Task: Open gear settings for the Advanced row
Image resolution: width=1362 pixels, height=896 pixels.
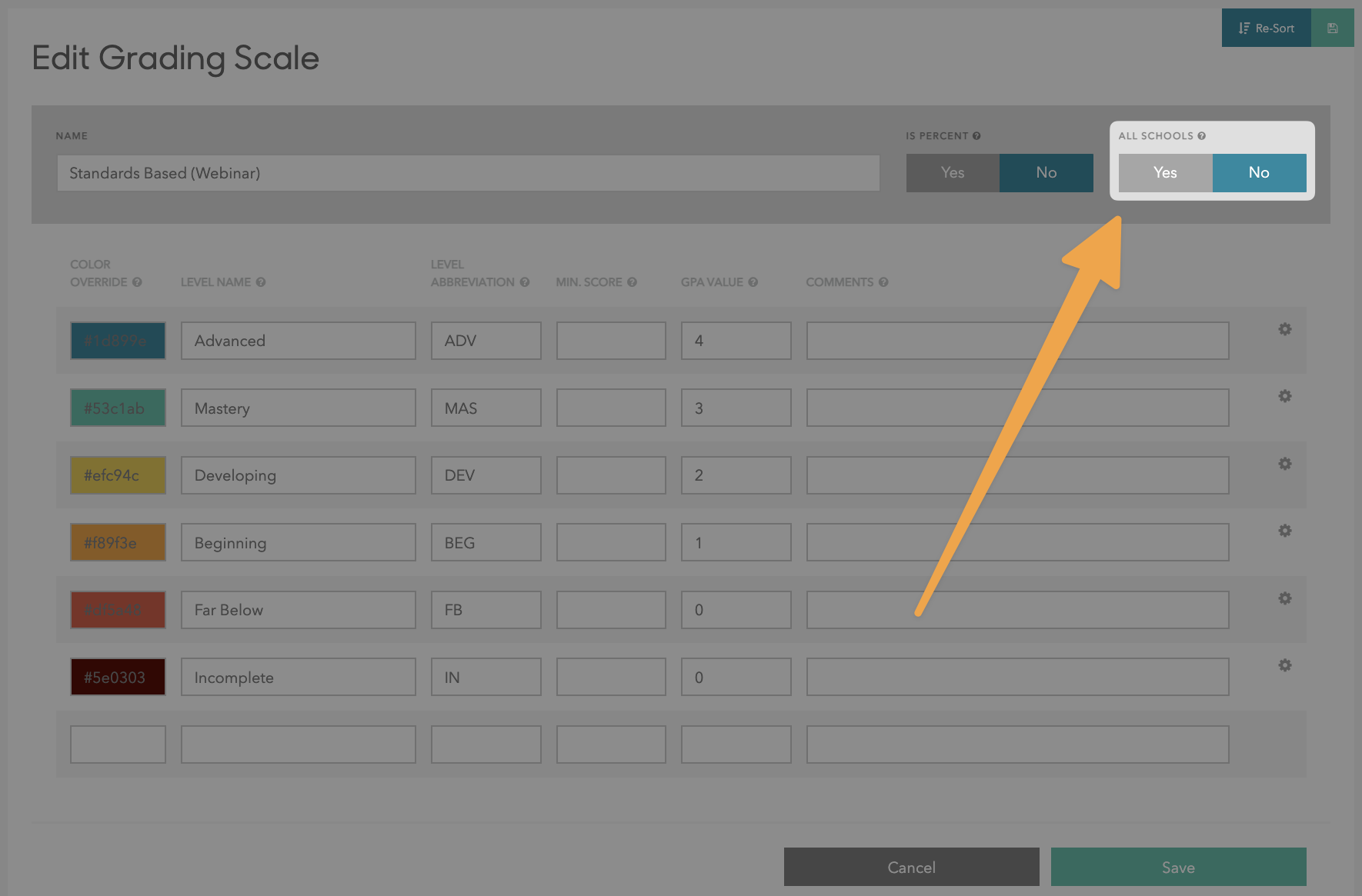Action: pos(1284,329)
